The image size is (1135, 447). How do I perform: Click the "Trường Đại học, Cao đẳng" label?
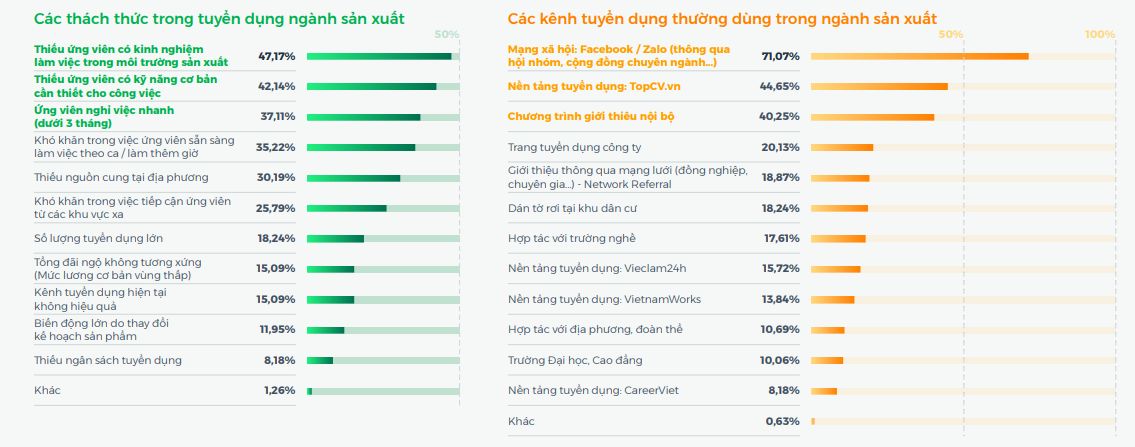pos(575,360)
